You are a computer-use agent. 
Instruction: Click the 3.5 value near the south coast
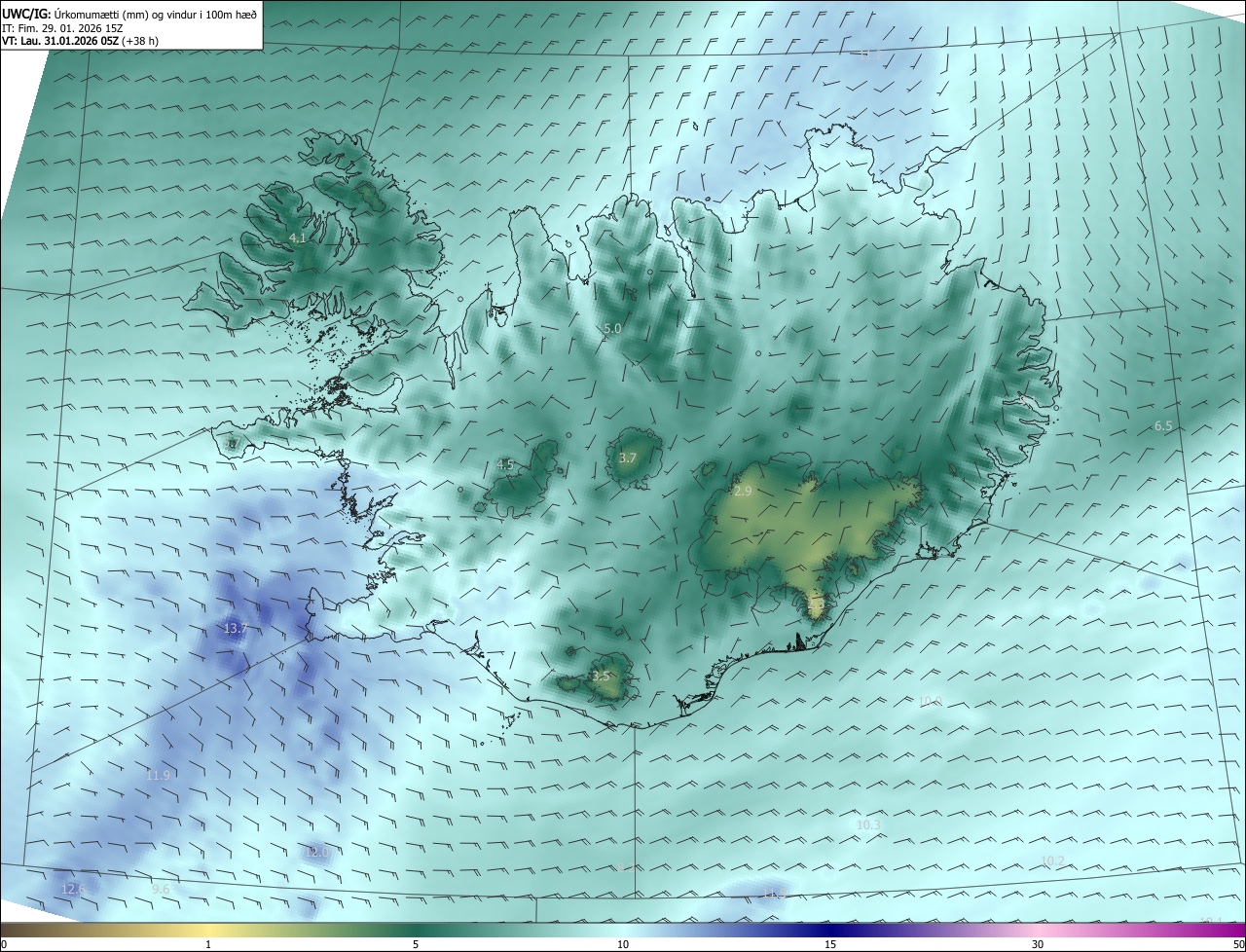point(601,676)
